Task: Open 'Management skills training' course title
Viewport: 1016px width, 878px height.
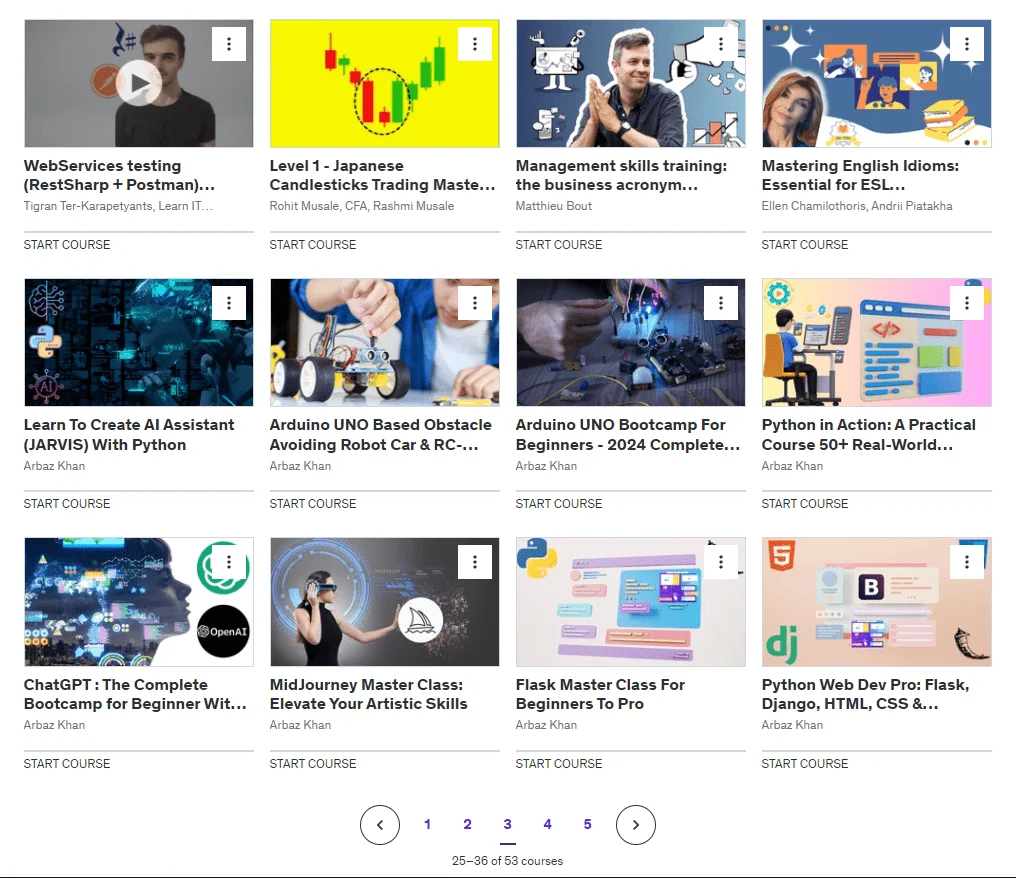Action: click(x=621, y=175)
